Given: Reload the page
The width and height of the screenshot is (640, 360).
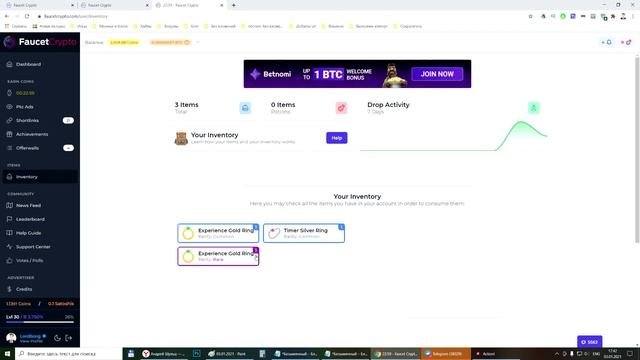Looking at the screenshot, I should point(27,16).
